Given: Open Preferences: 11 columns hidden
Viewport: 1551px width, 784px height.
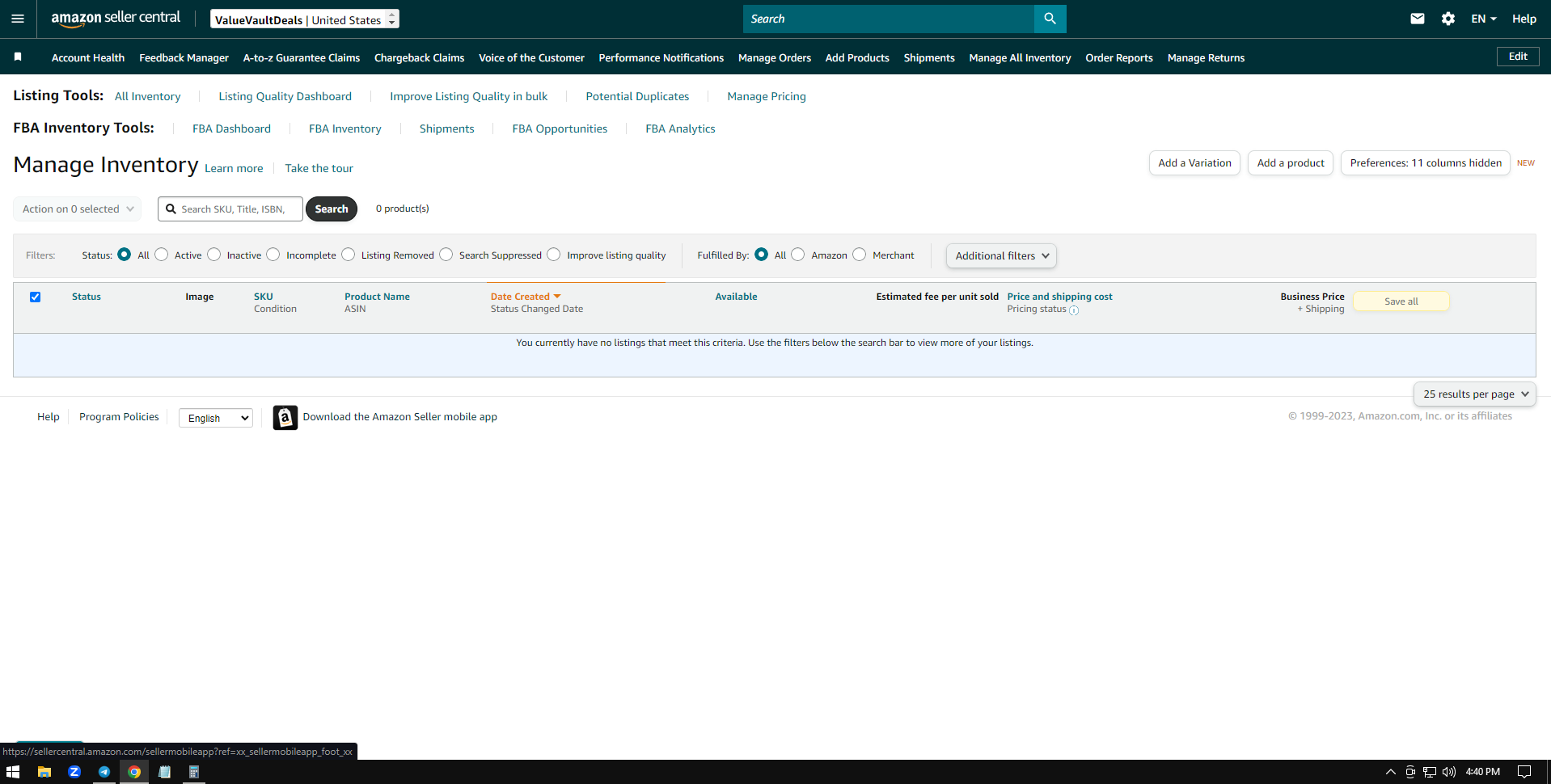Looking at the screenshot, I should tap(1426, 163).
